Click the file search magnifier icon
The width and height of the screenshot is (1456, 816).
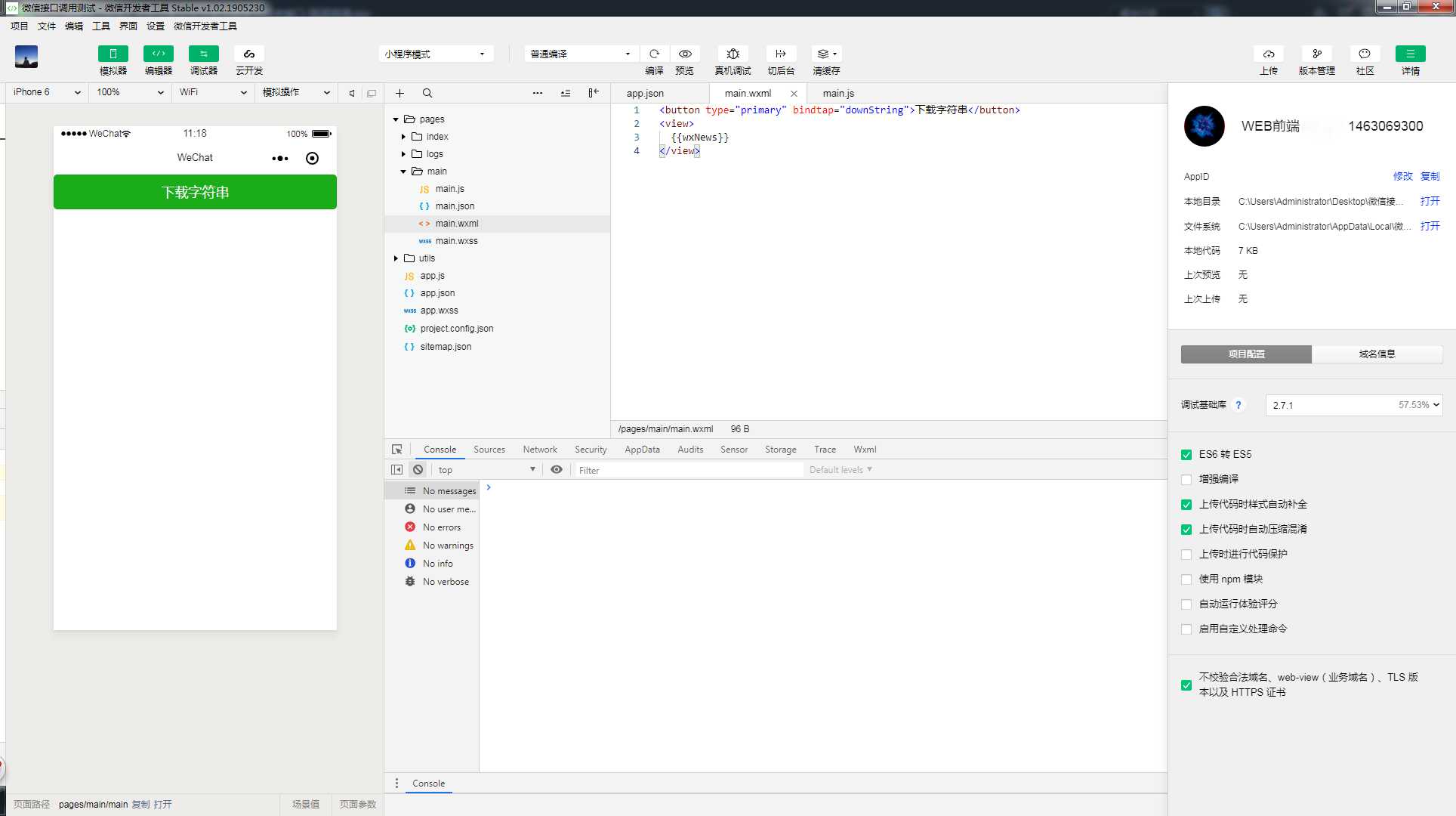(427, 93)
